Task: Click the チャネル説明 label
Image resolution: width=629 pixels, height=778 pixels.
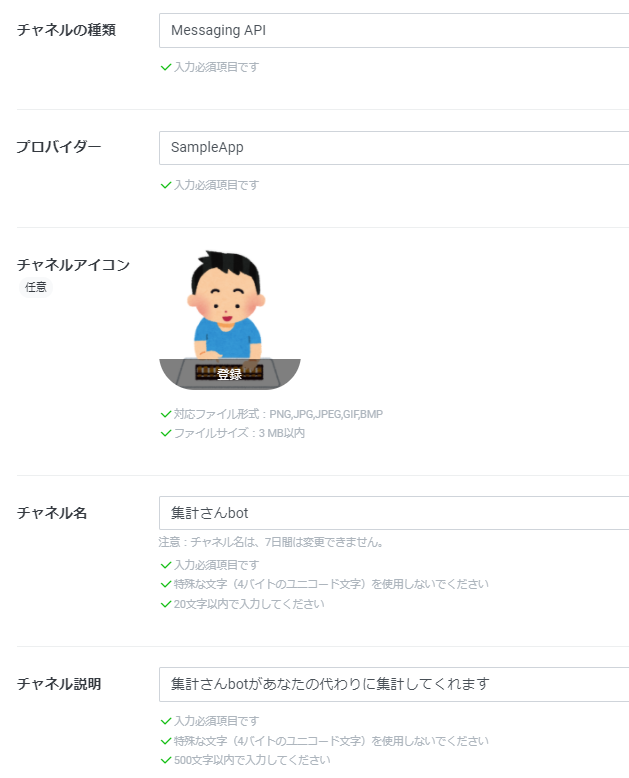Action: [59, 684]
